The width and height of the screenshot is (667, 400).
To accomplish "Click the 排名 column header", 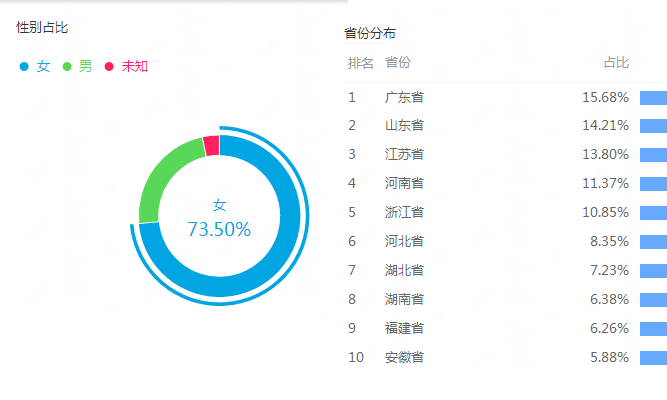I will [x=361, y=63].
